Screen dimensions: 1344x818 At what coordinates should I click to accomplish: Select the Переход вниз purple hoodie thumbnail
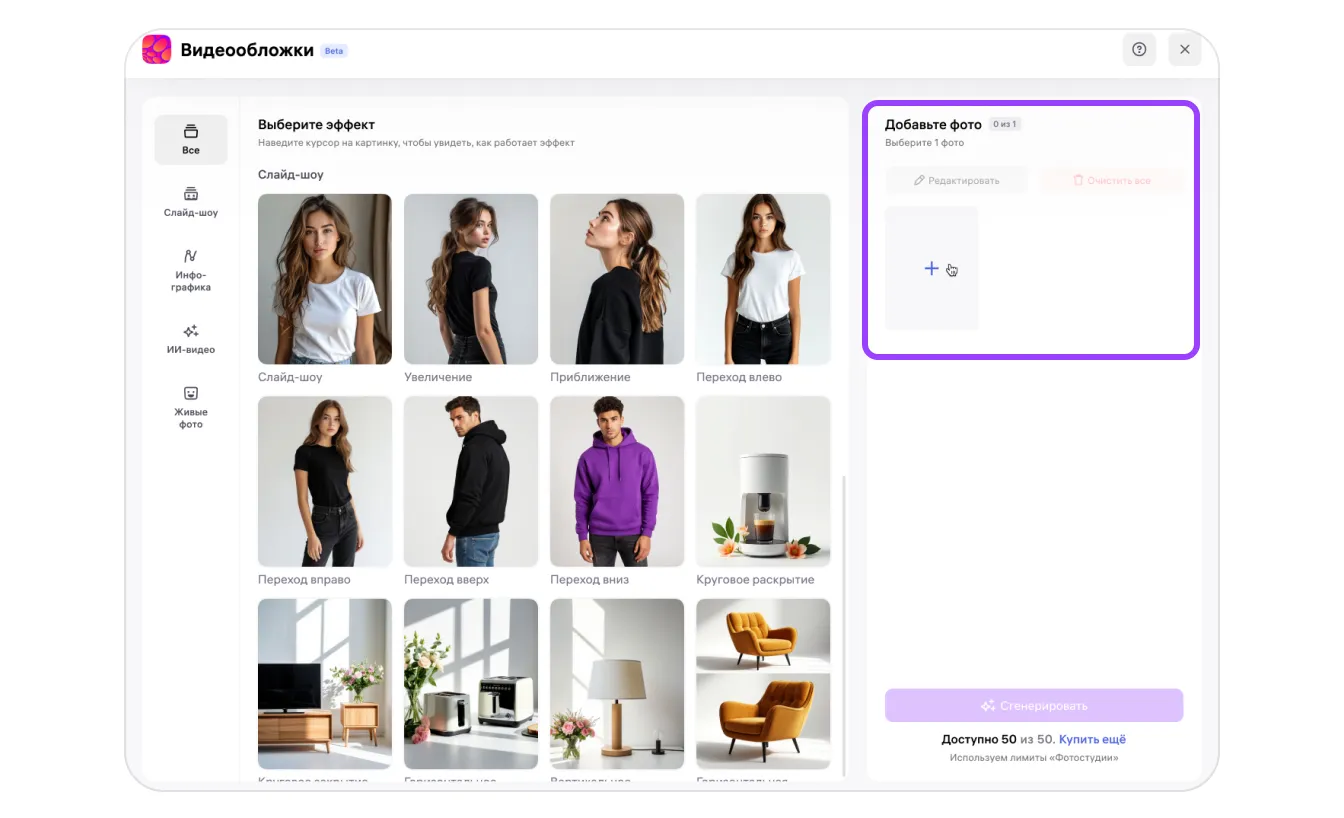[x=617, y=481]
